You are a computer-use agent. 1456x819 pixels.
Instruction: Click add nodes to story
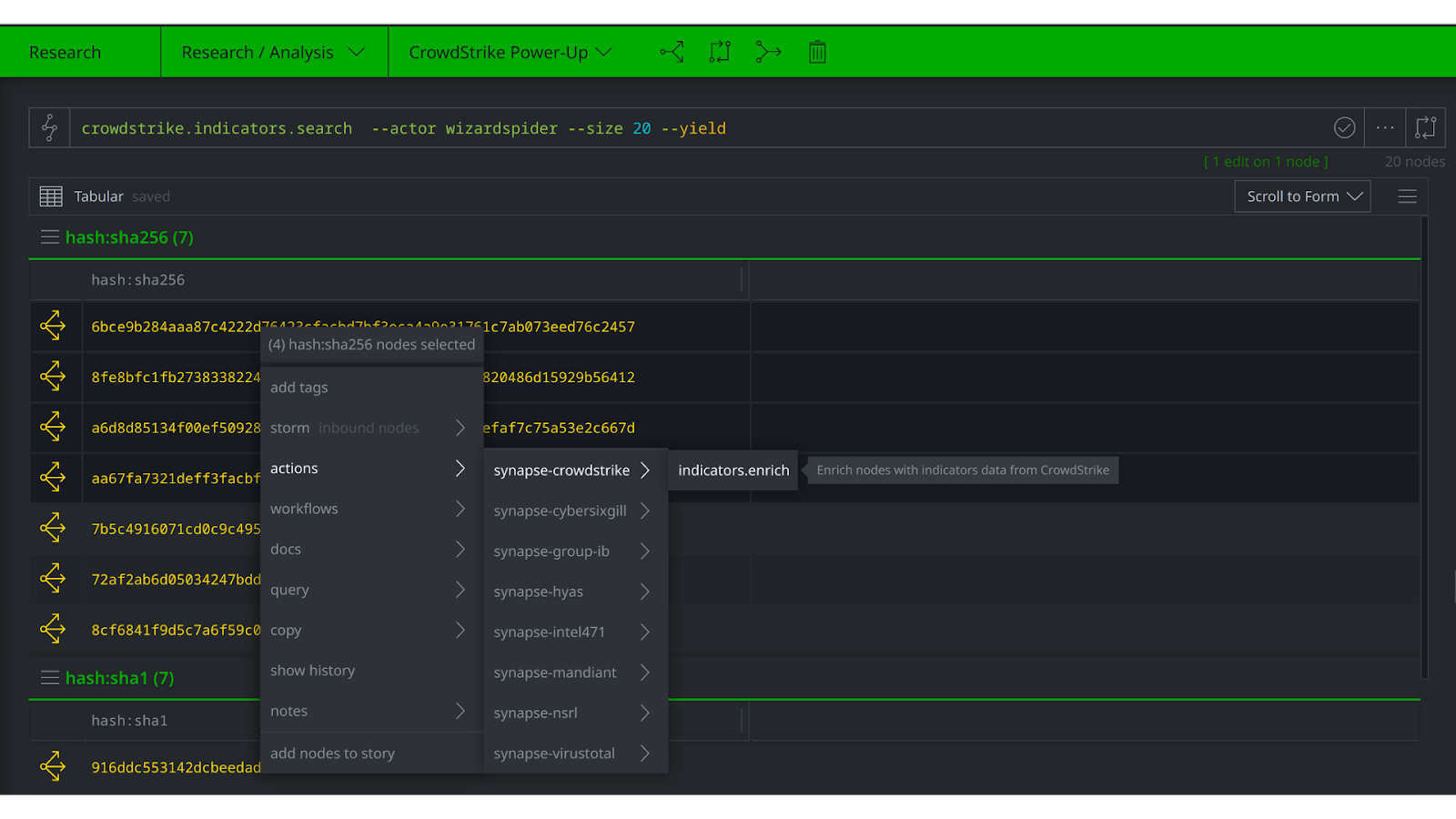332,753
